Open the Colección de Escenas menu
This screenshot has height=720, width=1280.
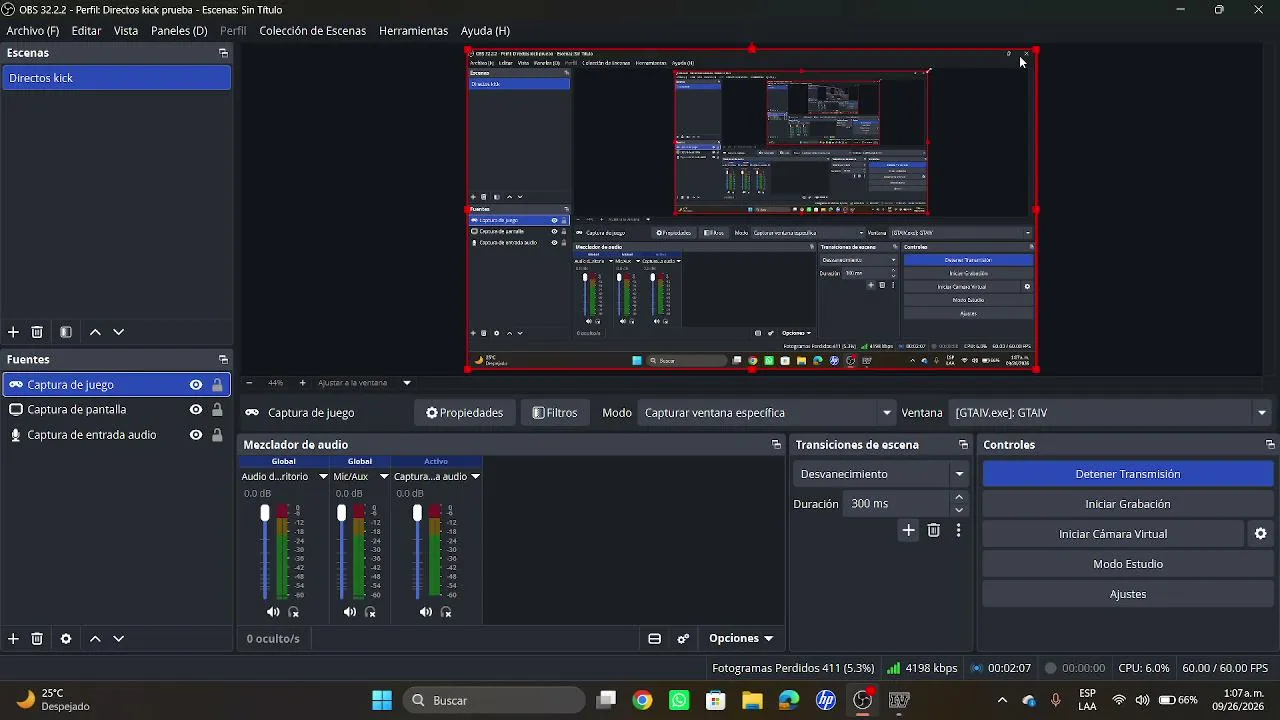coord(312,31)
